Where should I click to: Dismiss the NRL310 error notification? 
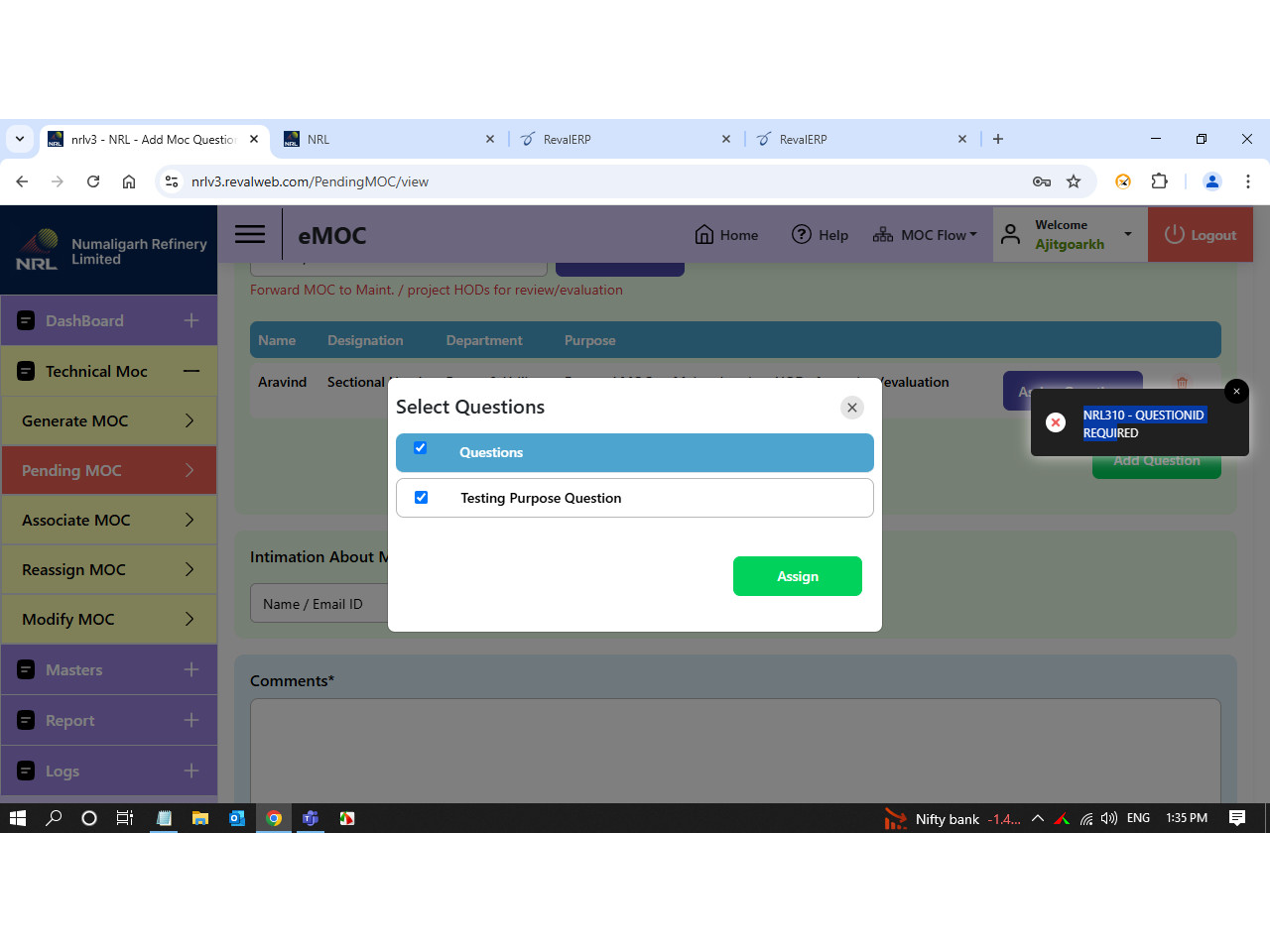click(1236, 392)
